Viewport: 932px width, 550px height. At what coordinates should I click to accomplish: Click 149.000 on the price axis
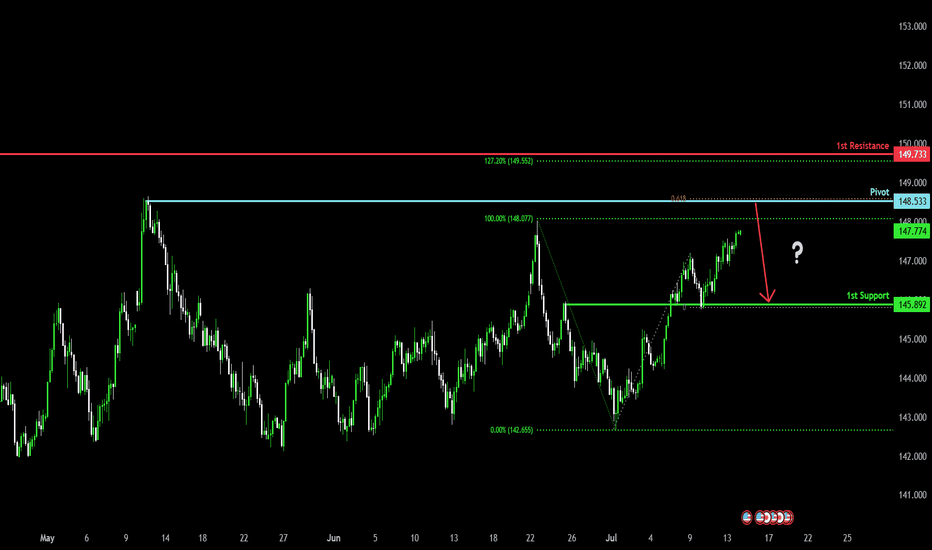pos(912,183)
